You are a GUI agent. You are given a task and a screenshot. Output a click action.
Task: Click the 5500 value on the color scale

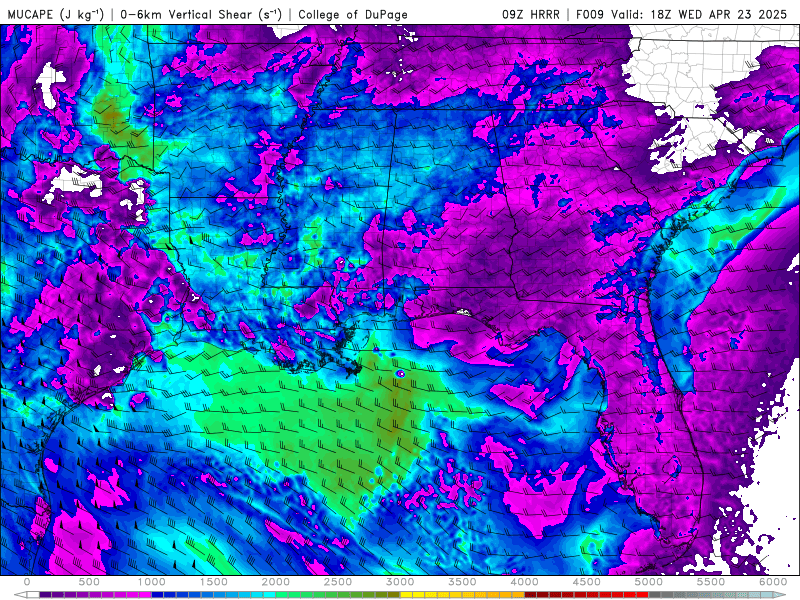click(711, 582)
